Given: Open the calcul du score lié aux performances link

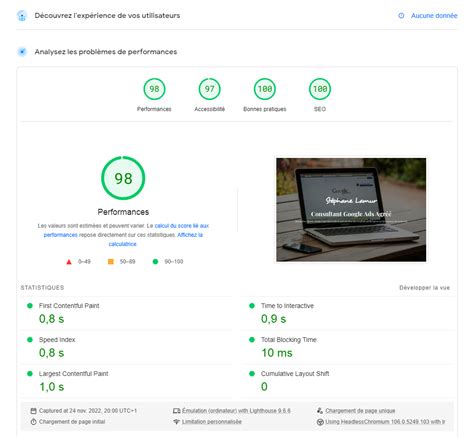Looking at the screenshot, I should coord(126,230).
